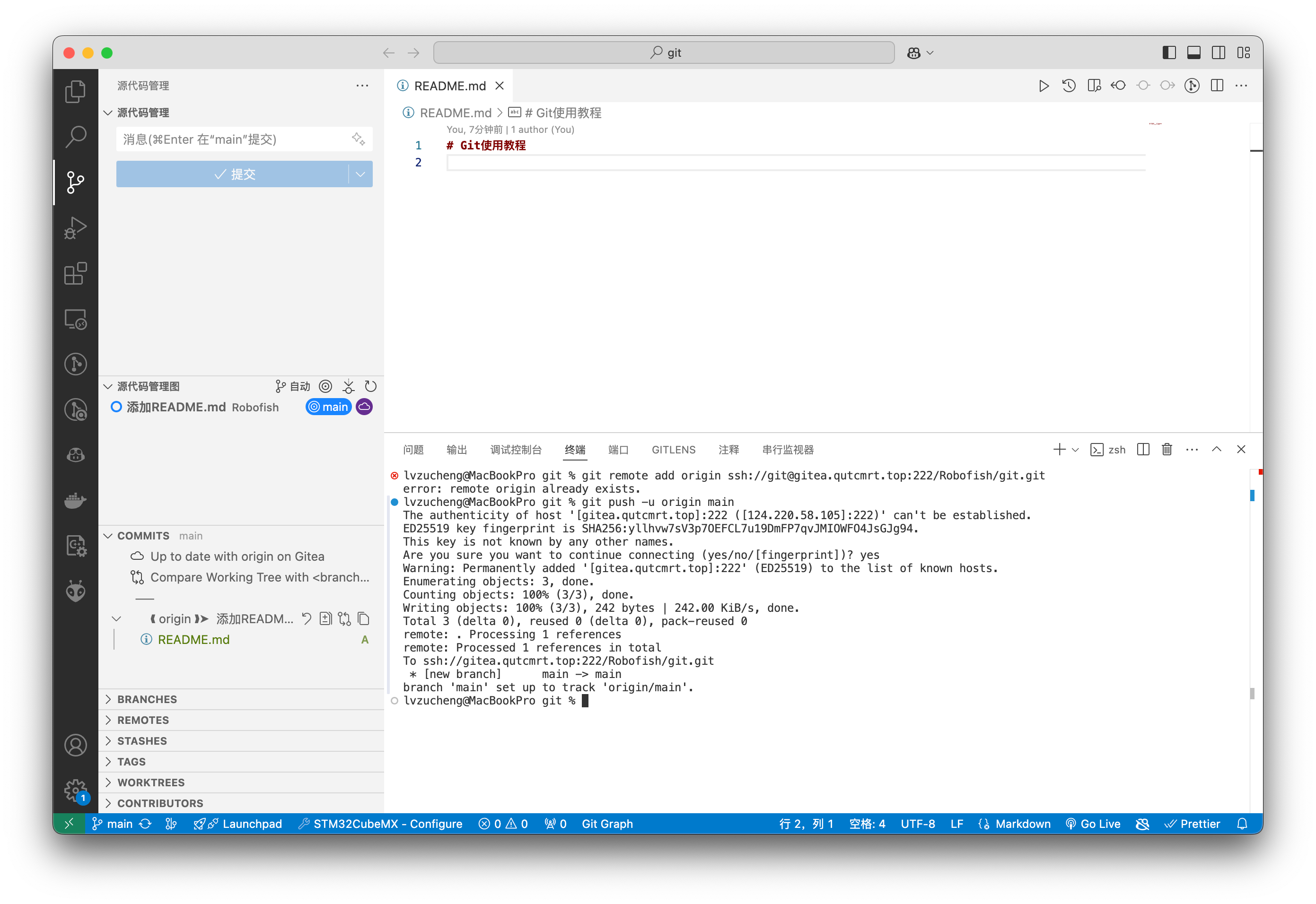Image resolution: width=1316 pixels, height=904 pixels.
Task: Open the Search view in activity bar
Action: point(75,137)
